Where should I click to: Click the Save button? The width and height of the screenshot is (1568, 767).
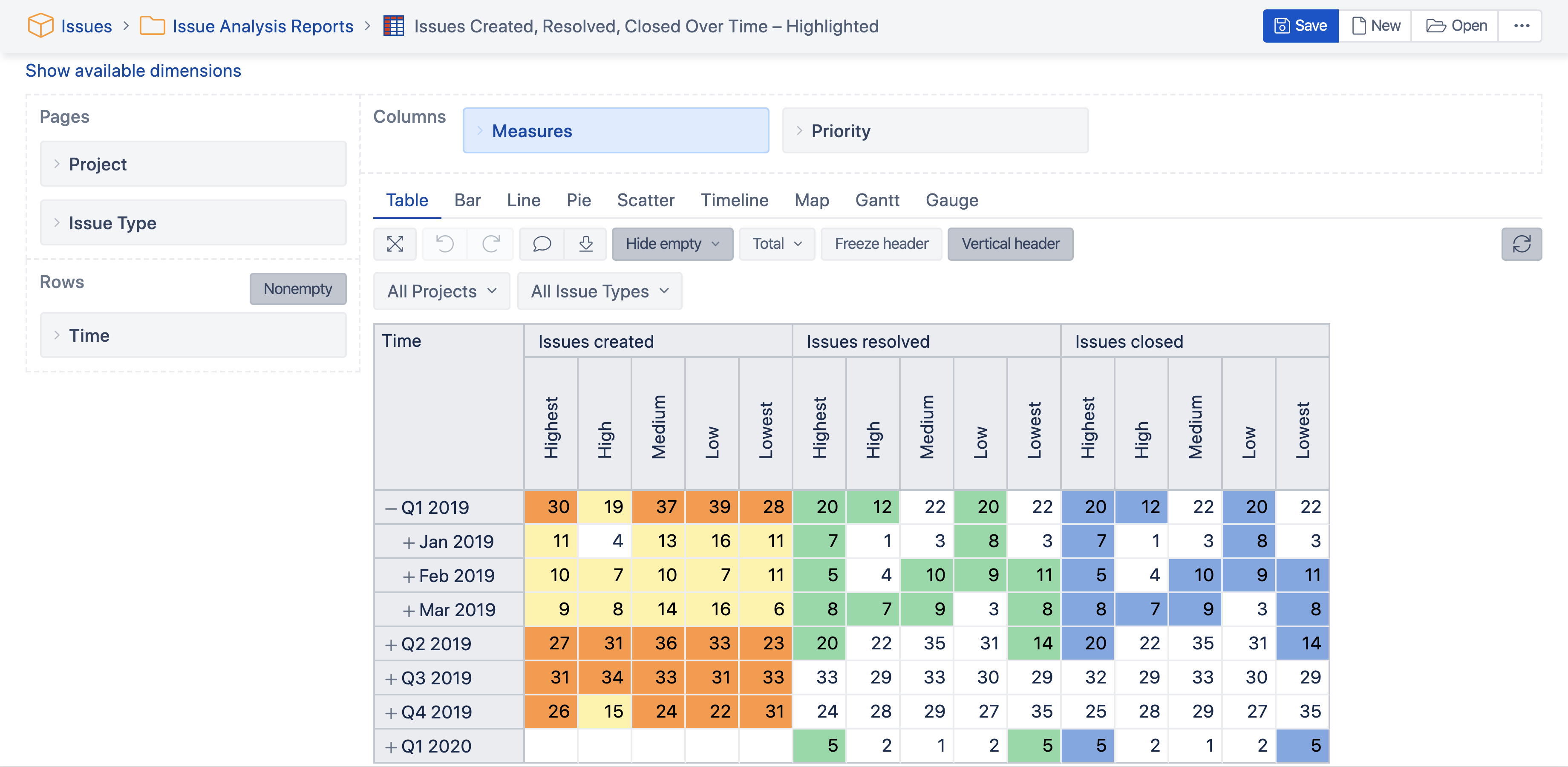pos(1300,26)
